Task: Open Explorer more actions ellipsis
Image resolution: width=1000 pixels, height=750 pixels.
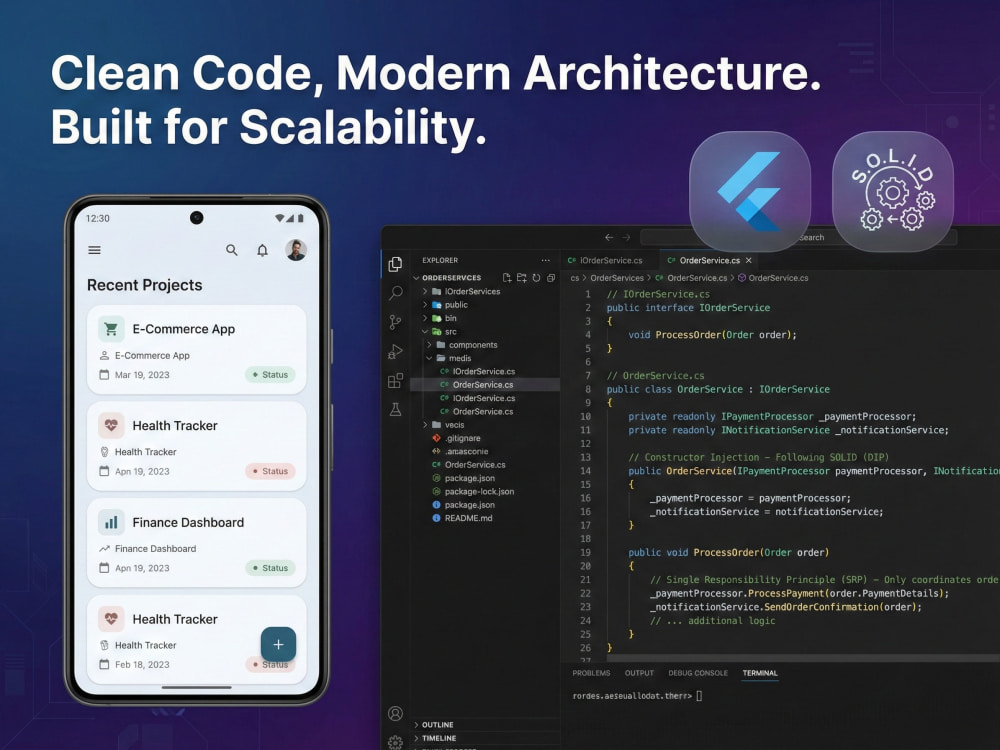Action: 545,260
